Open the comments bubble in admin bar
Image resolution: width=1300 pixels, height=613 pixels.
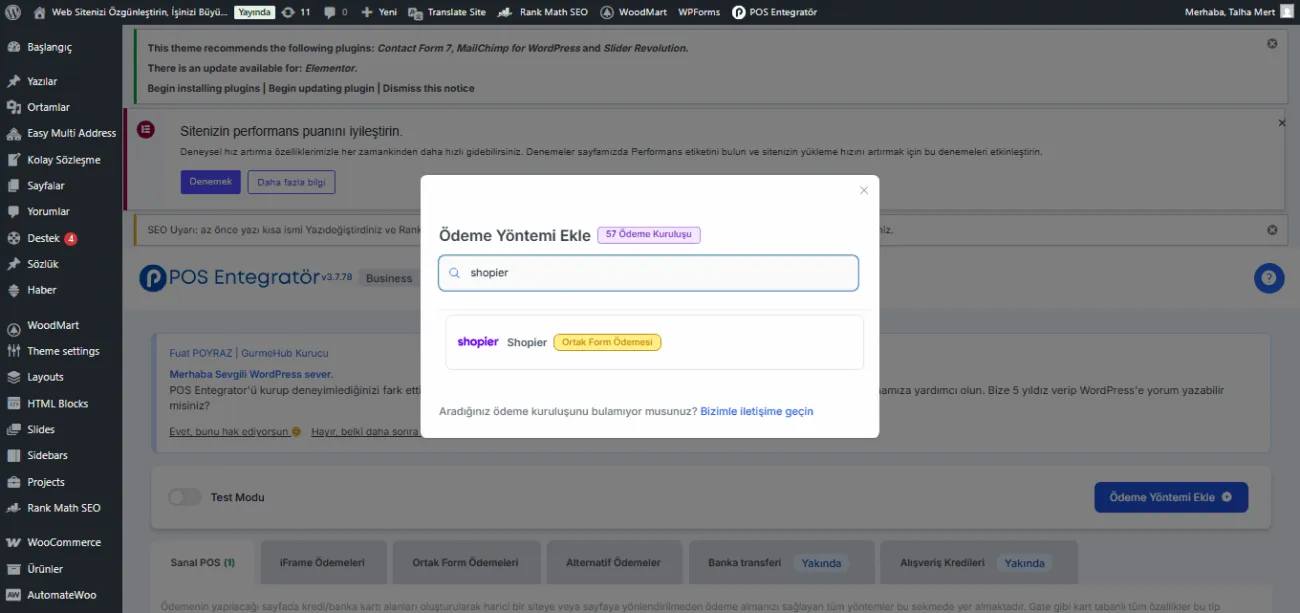336,12
